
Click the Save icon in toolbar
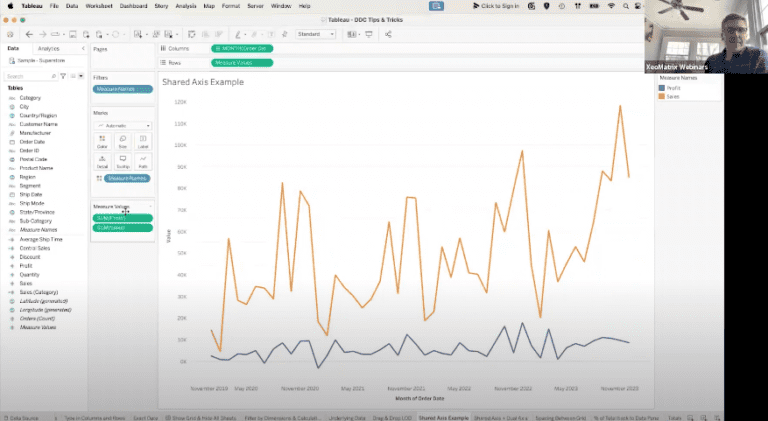point(72,34)
